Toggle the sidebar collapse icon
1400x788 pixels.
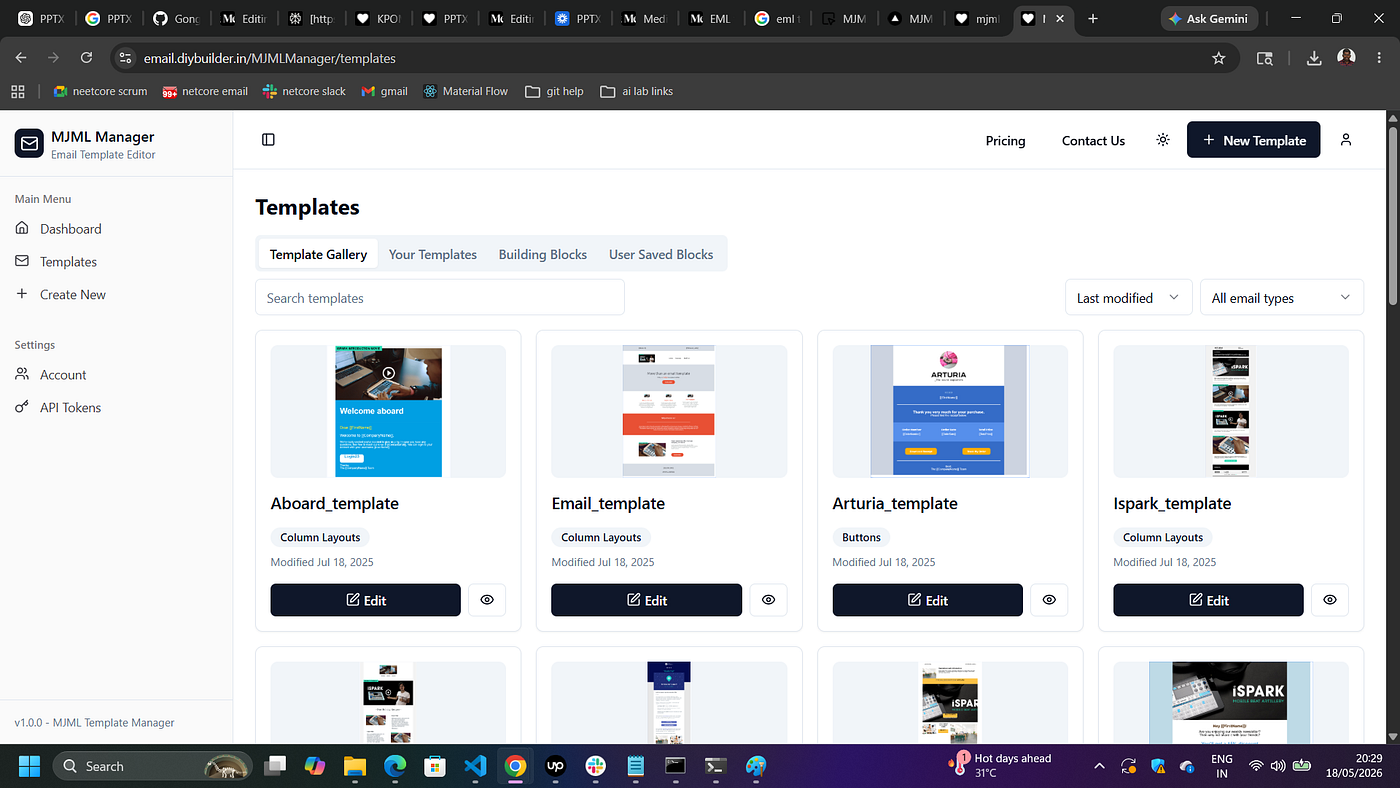[x=268, y=140]
